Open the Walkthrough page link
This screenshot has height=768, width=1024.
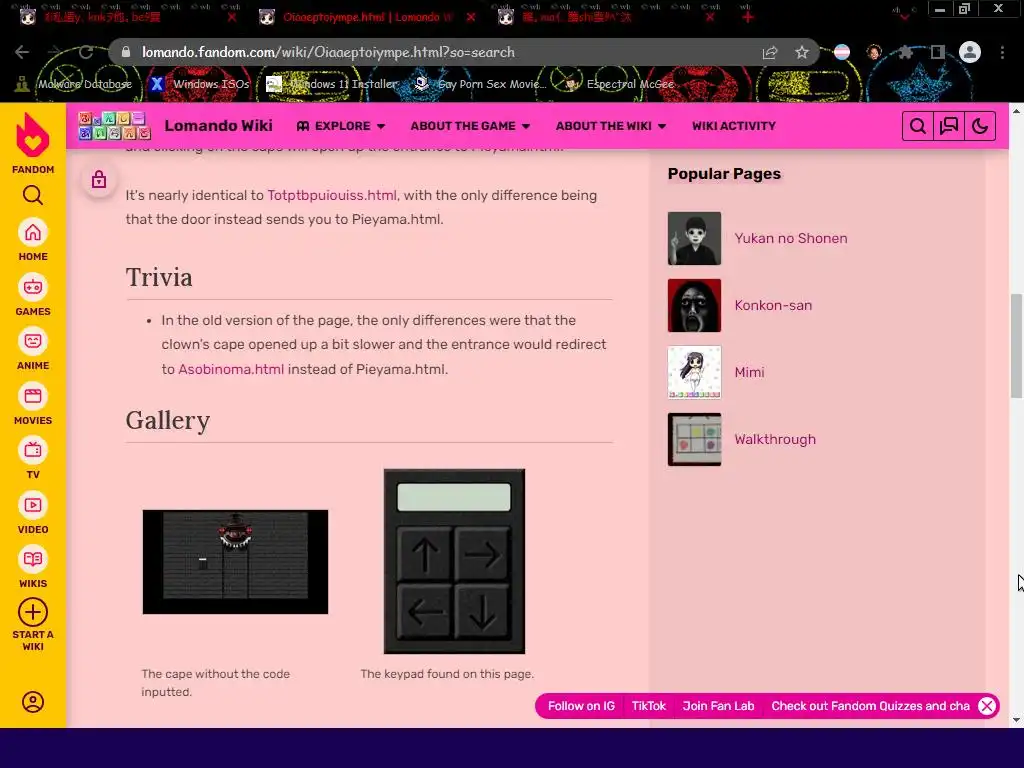pyautogui.click(x=775, y=440)
